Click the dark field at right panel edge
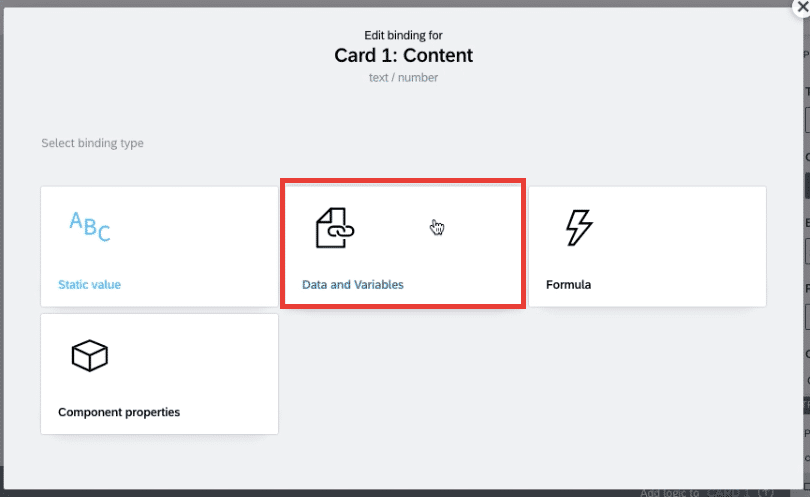 [807, 185]
